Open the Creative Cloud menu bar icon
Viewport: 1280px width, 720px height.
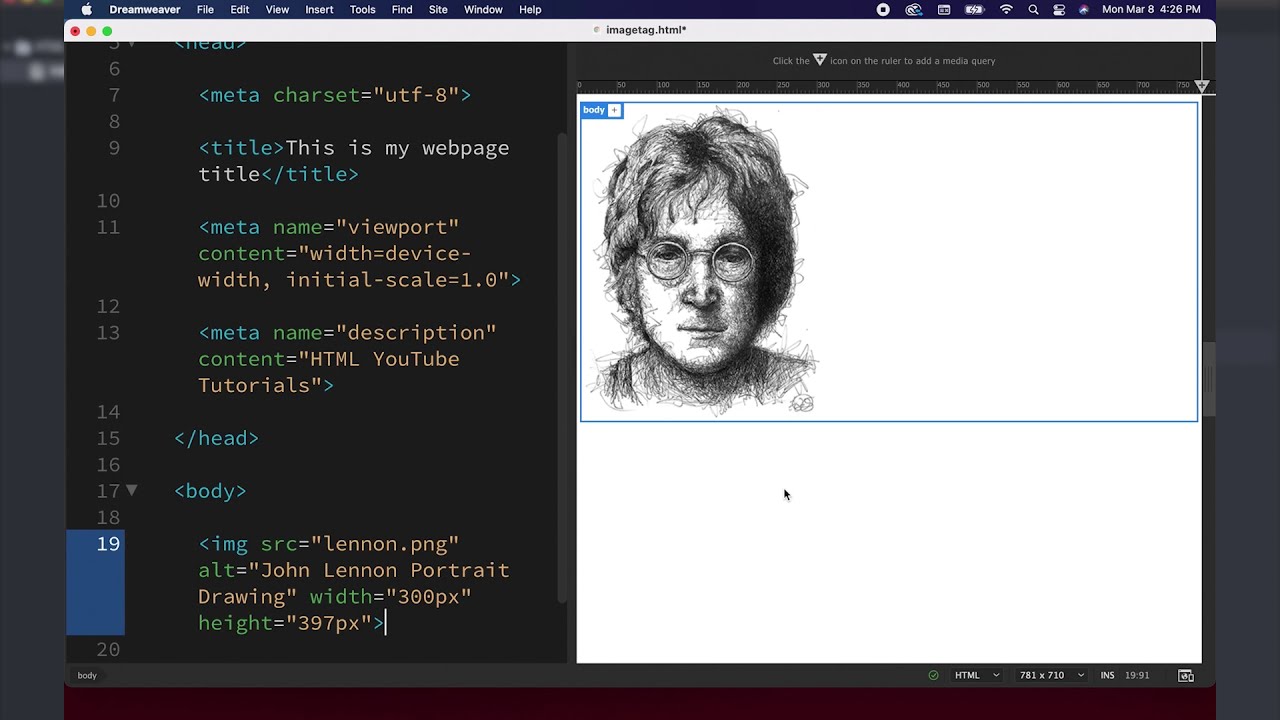(913, 9)
